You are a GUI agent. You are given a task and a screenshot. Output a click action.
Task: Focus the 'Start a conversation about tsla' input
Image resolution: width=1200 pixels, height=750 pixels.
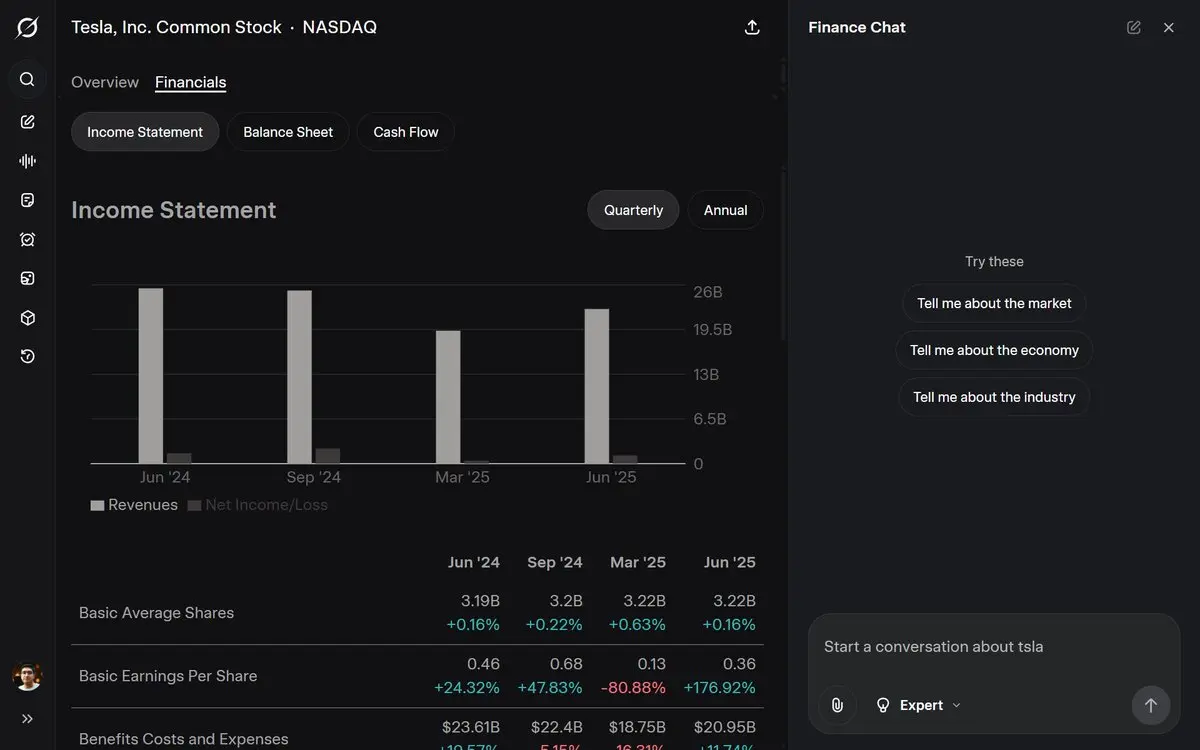point(994,647)
